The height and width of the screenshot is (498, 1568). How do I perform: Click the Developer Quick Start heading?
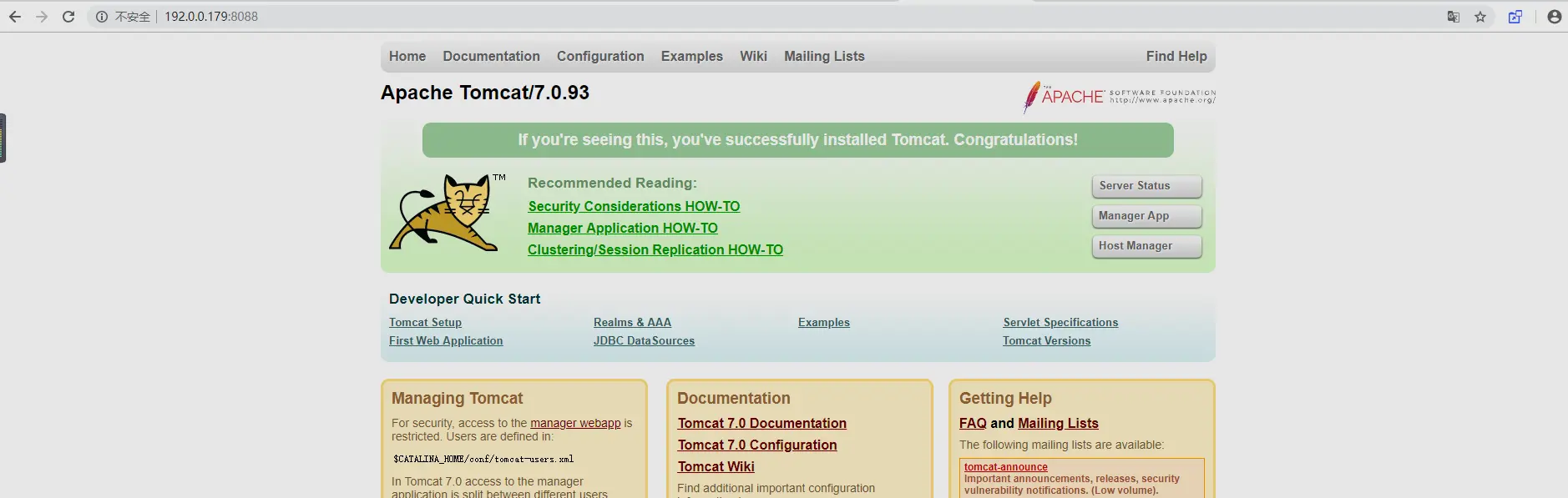click(x=464, y=299)
